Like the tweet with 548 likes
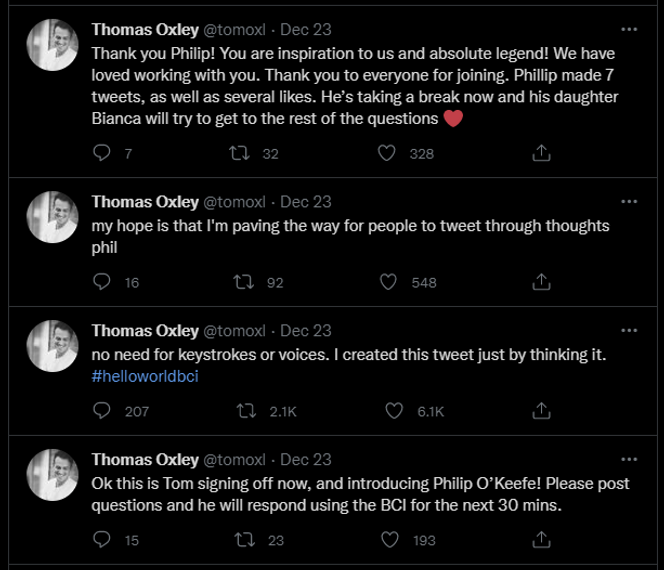Viewport: 664px width, 570px height. [390, 282]
